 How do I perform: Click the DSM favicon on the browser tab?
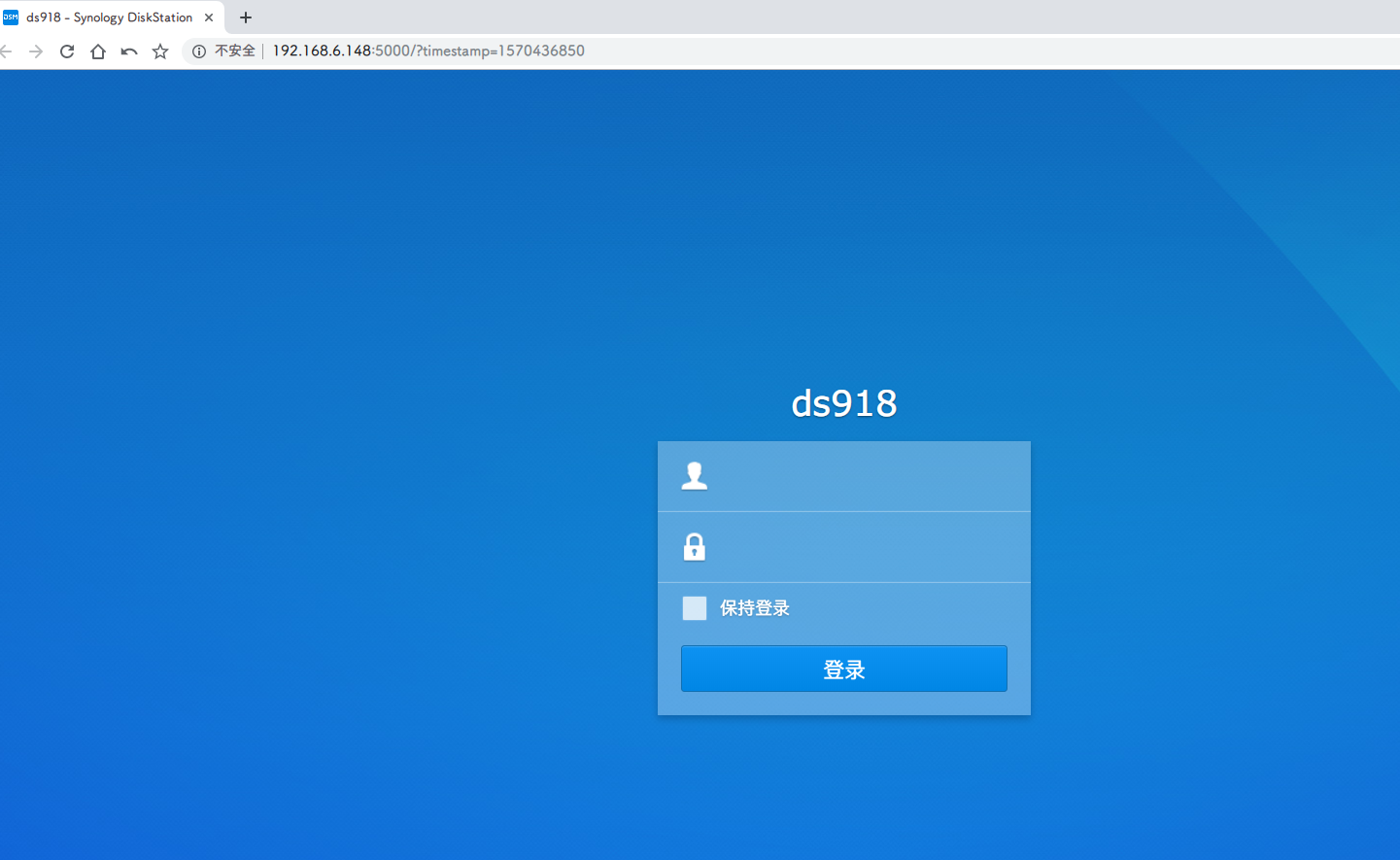[x=11, y=17]
